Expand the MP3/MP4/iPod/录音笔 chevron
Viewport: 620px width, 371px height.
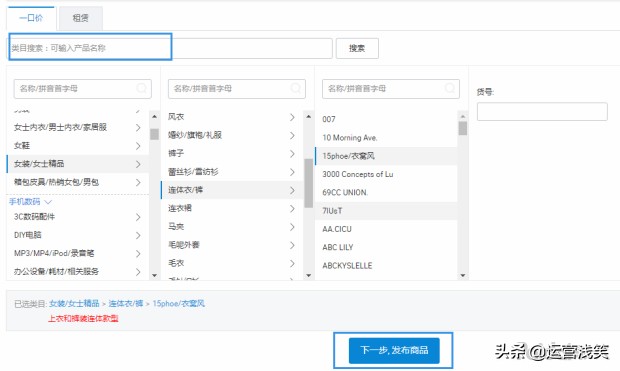(138, 254)
